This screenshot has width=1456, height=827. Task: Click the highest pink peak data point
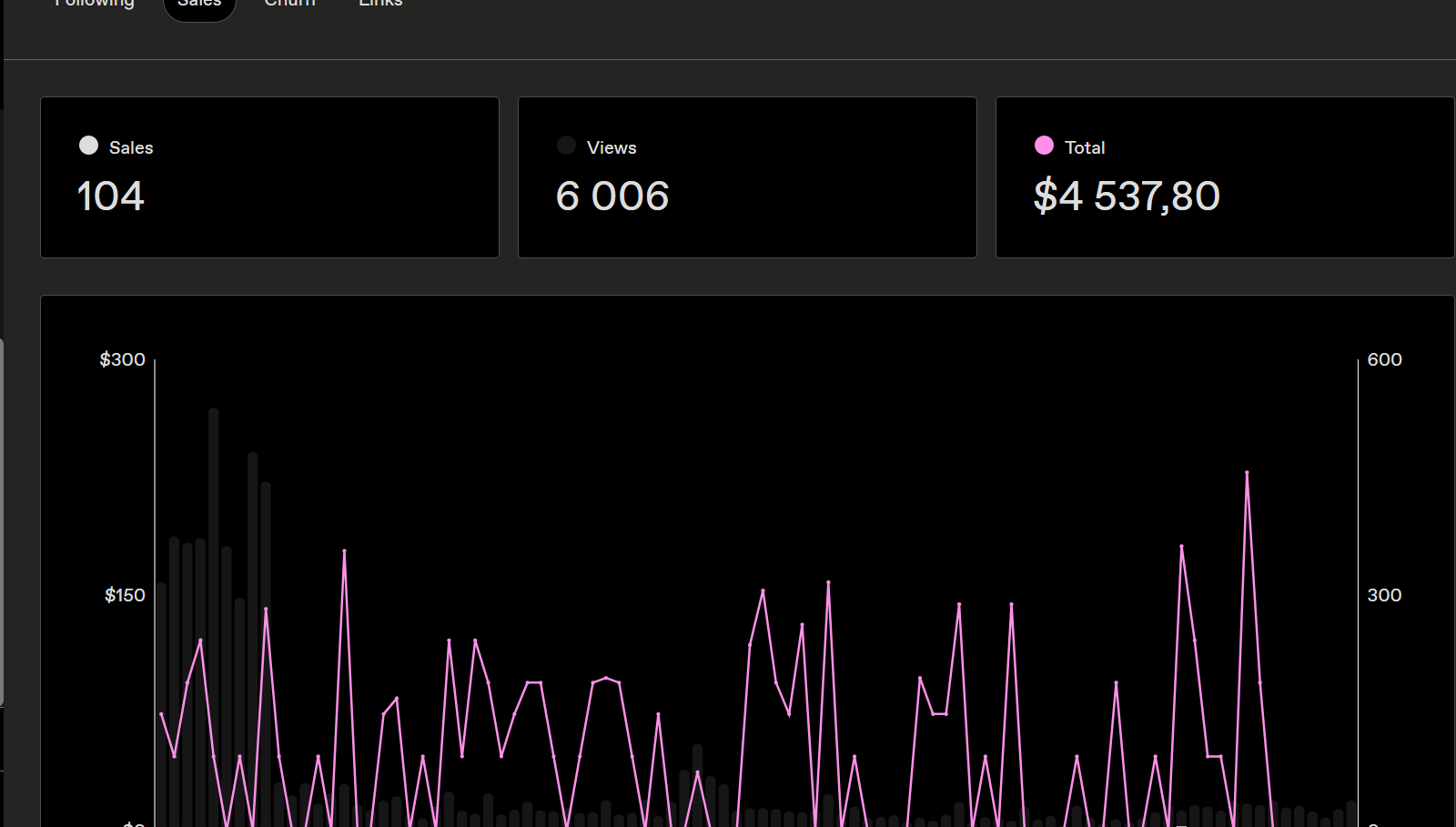(1247, 473)
